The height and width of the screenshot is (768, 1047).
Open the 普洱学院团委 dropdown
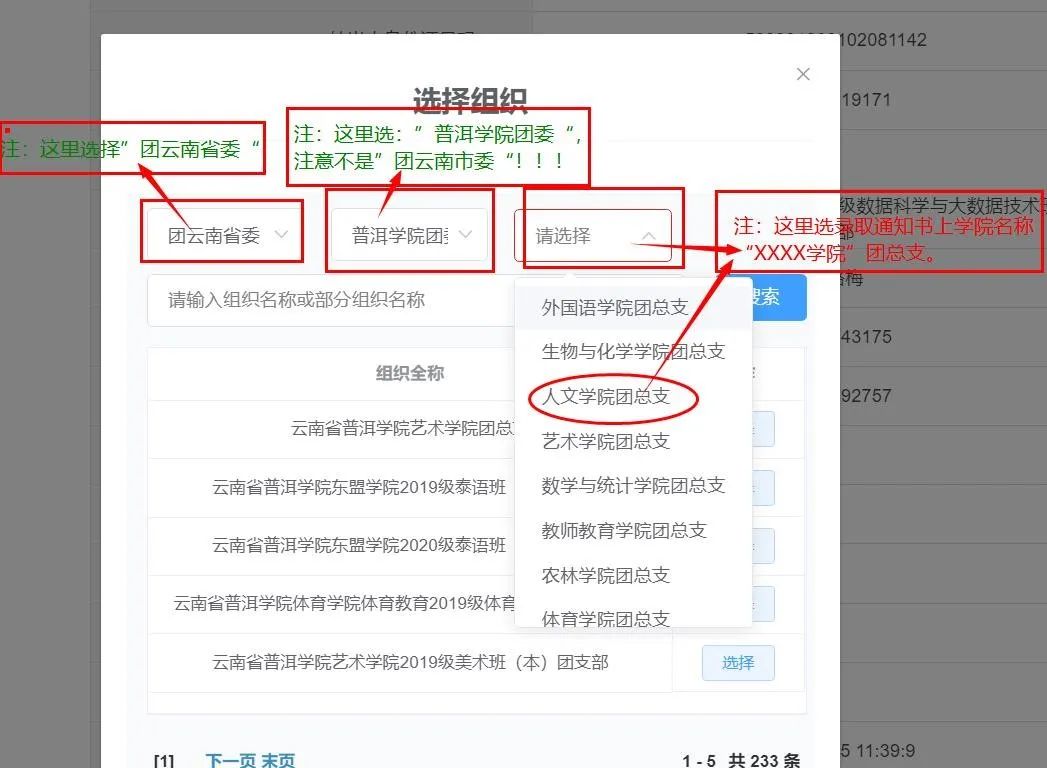coord(410,236)
